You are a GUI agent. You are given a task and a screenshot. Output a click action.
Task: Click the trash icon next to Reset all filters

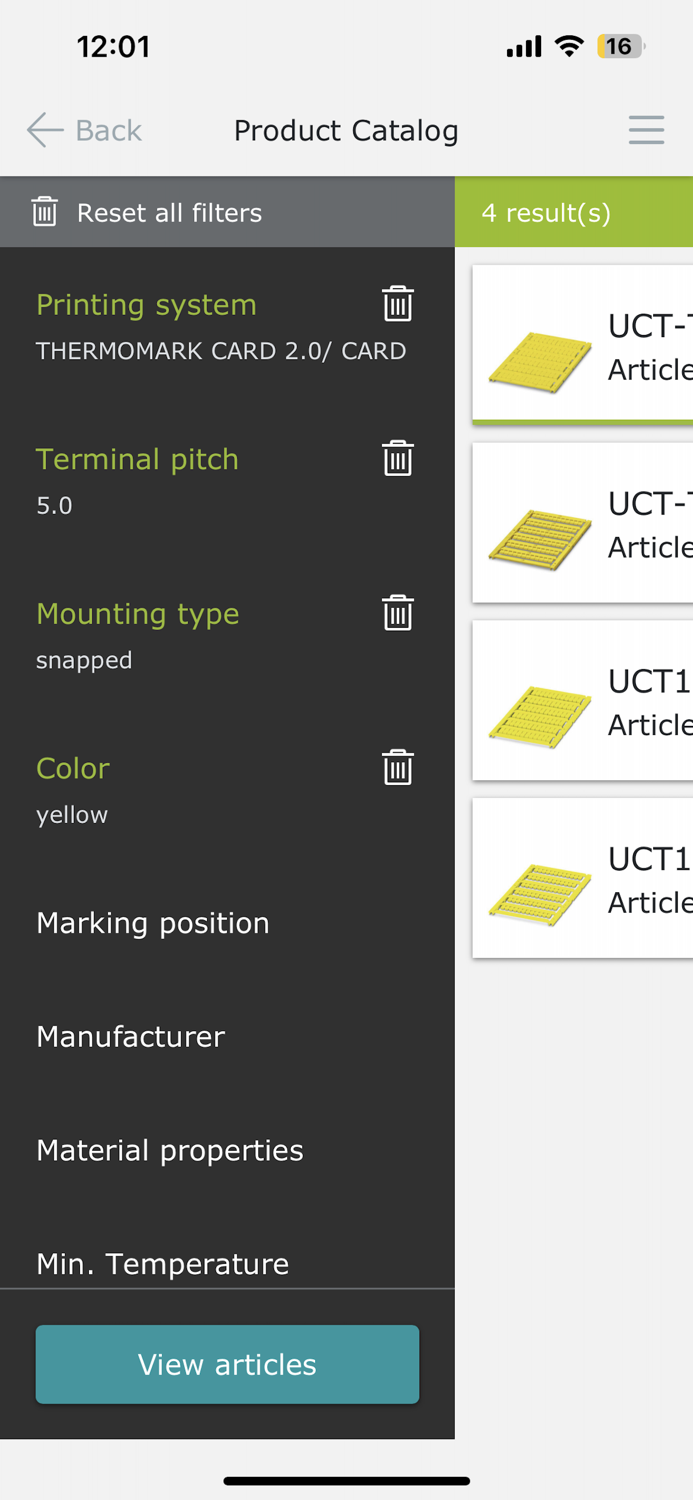[45, 211]
